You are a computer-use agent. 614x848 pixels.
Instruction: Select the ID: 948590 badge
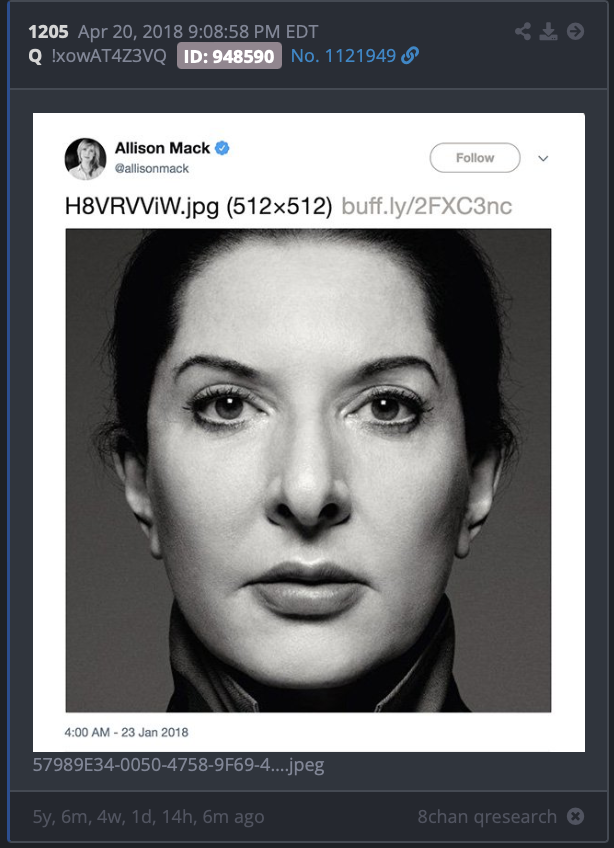pos(229,56)
